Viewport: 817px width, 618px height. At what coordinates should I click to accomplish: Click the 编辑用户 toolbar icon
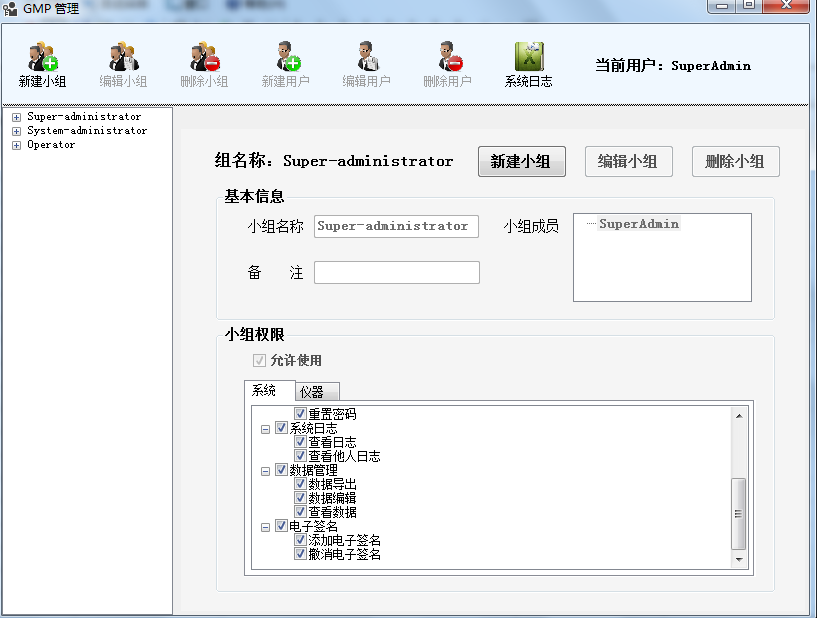pos(366,58)
